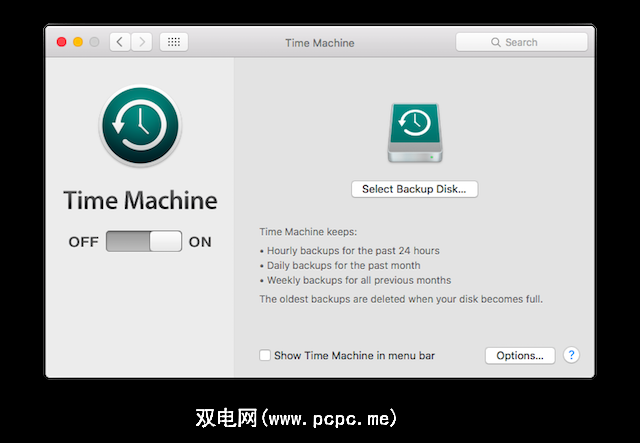
Task: Click the window title Time Machine
Action: click(x=320, y=43)
